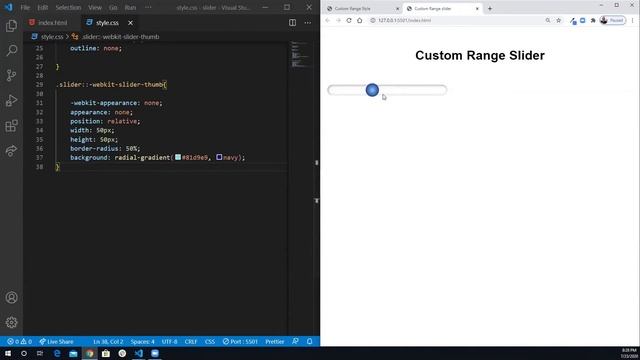The image size is (640, 360).
Task: Open the Chrome three-dot menu
Action: 633,20
